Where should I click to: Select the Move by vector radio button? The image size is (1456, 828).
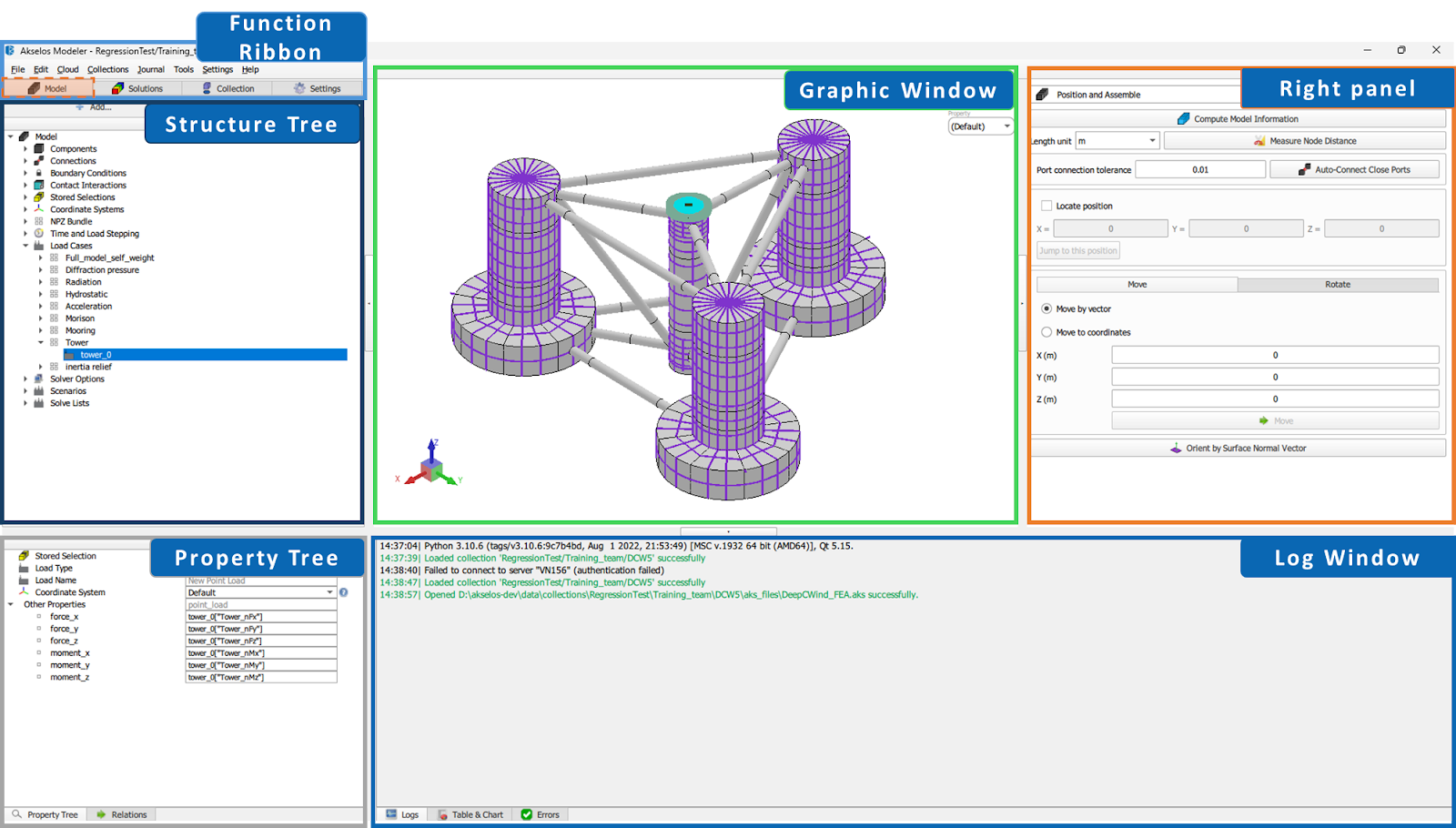(1046, 308)
